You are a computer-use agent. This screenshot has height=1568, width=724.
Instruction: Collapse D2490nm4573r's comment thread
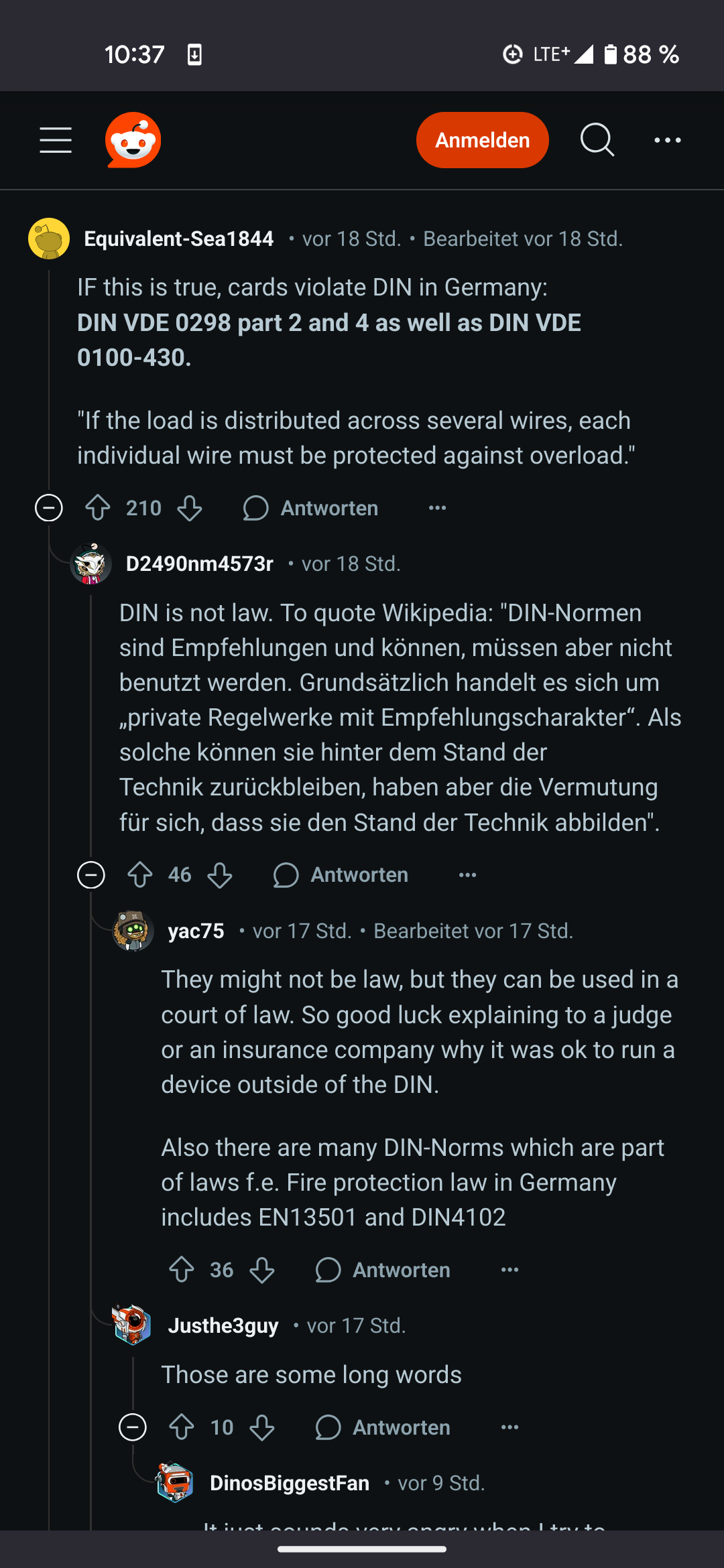coord(91,874)
